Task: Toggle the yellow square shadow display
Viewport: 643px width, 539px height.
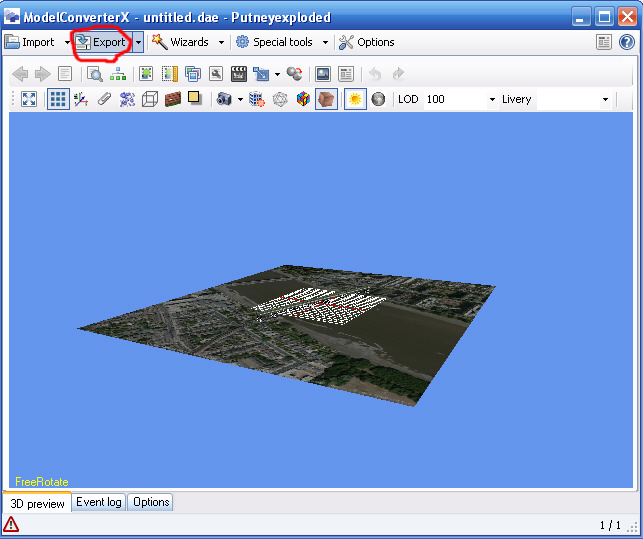Action: pos(194,98)
